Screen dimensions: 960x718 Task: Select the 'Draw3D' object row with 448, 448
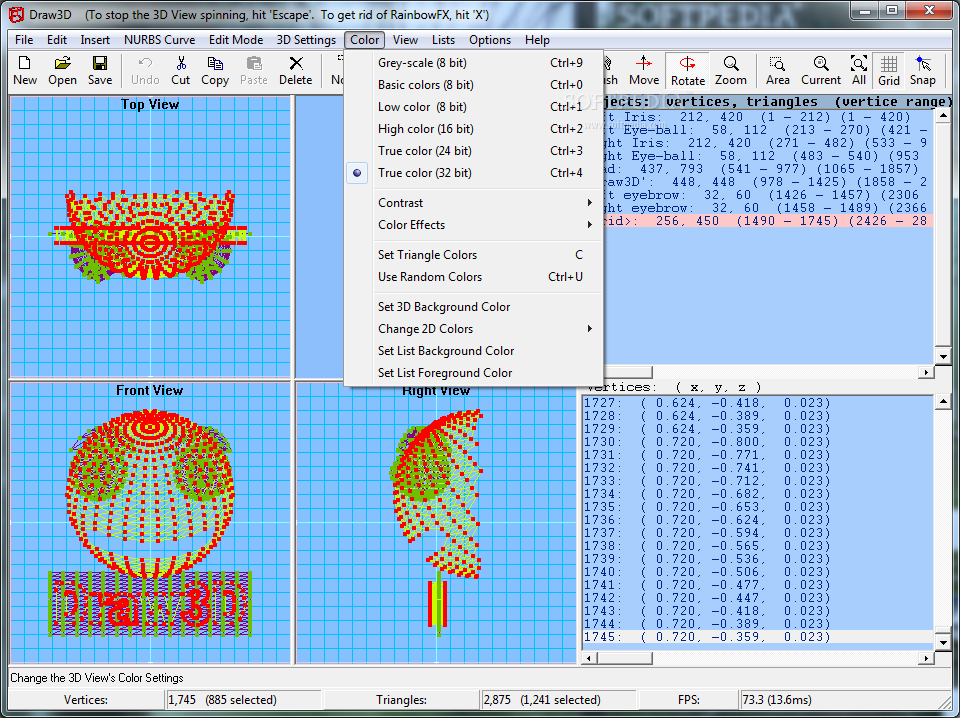[768, 182]
